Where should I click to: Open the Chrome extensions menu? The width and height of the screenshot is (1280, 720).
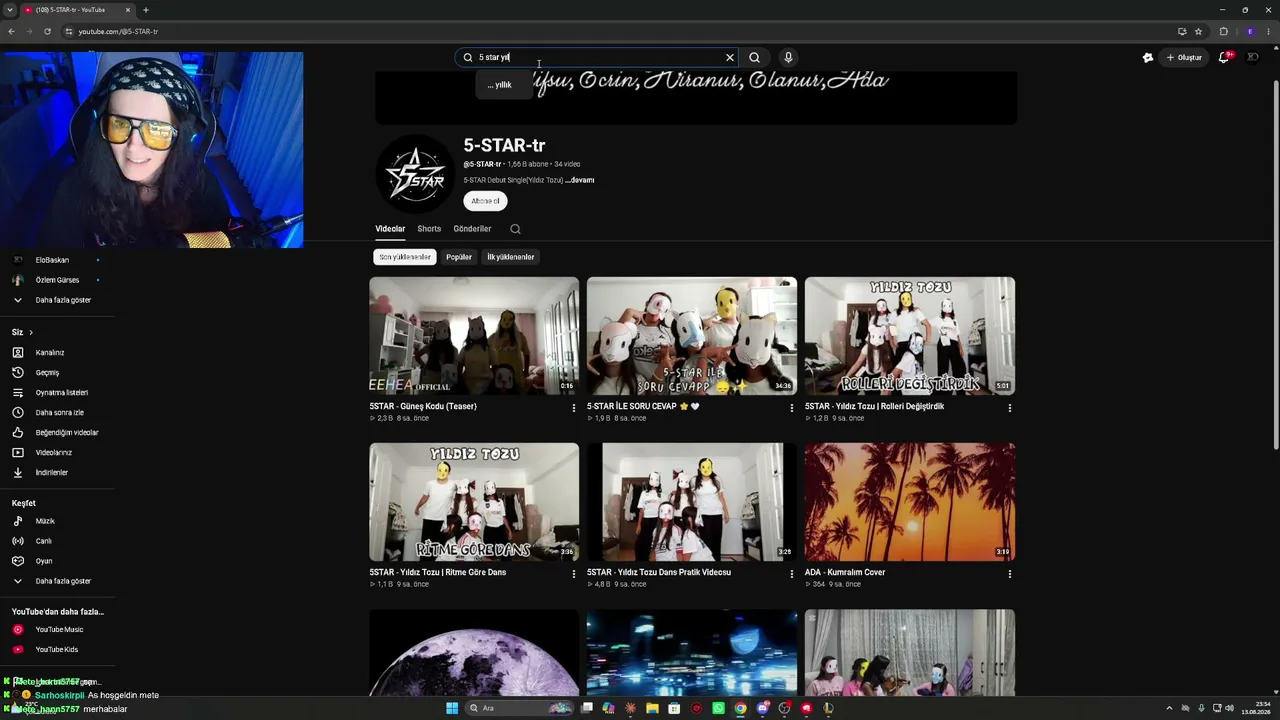click(x=1223, y=31)
